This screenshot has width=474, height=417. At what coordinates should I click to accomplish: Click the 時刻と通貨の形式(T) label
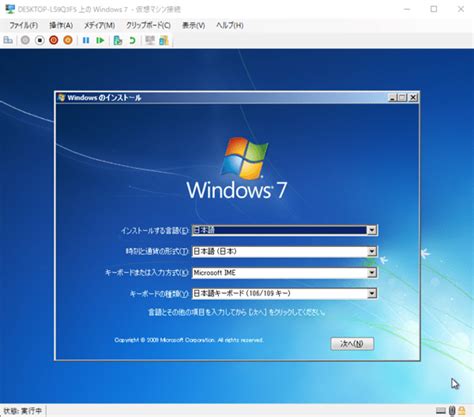tap(157, 251)
